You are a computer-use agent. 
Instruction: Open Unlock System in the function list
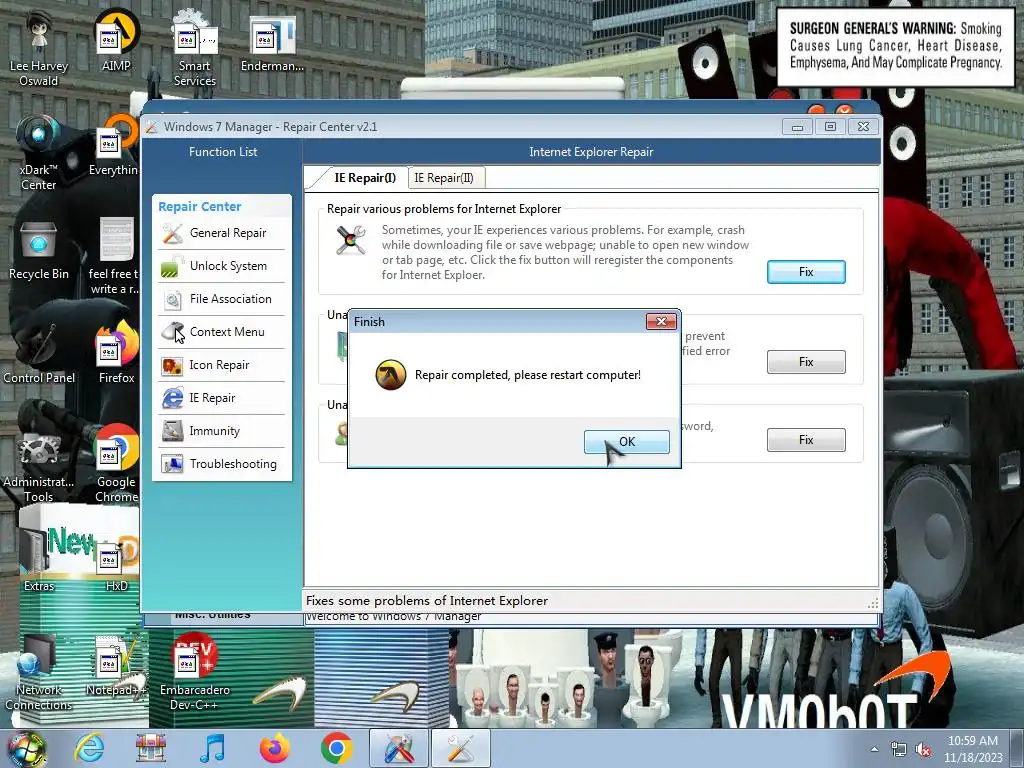point(222,266)
